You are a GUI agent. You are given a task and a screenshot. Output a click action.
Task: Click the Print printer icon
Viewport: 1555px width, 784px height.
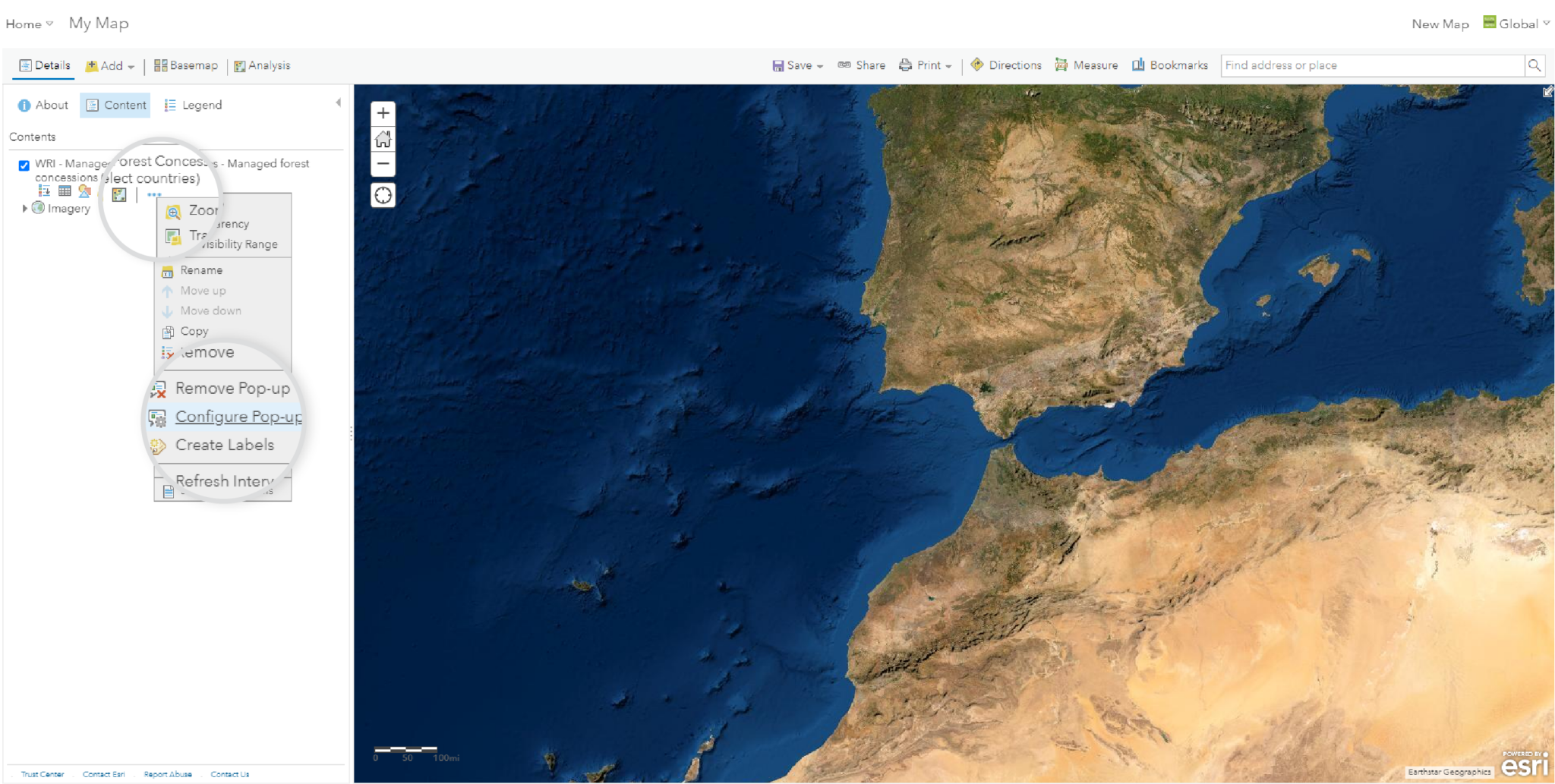click(x=905, y=65)
